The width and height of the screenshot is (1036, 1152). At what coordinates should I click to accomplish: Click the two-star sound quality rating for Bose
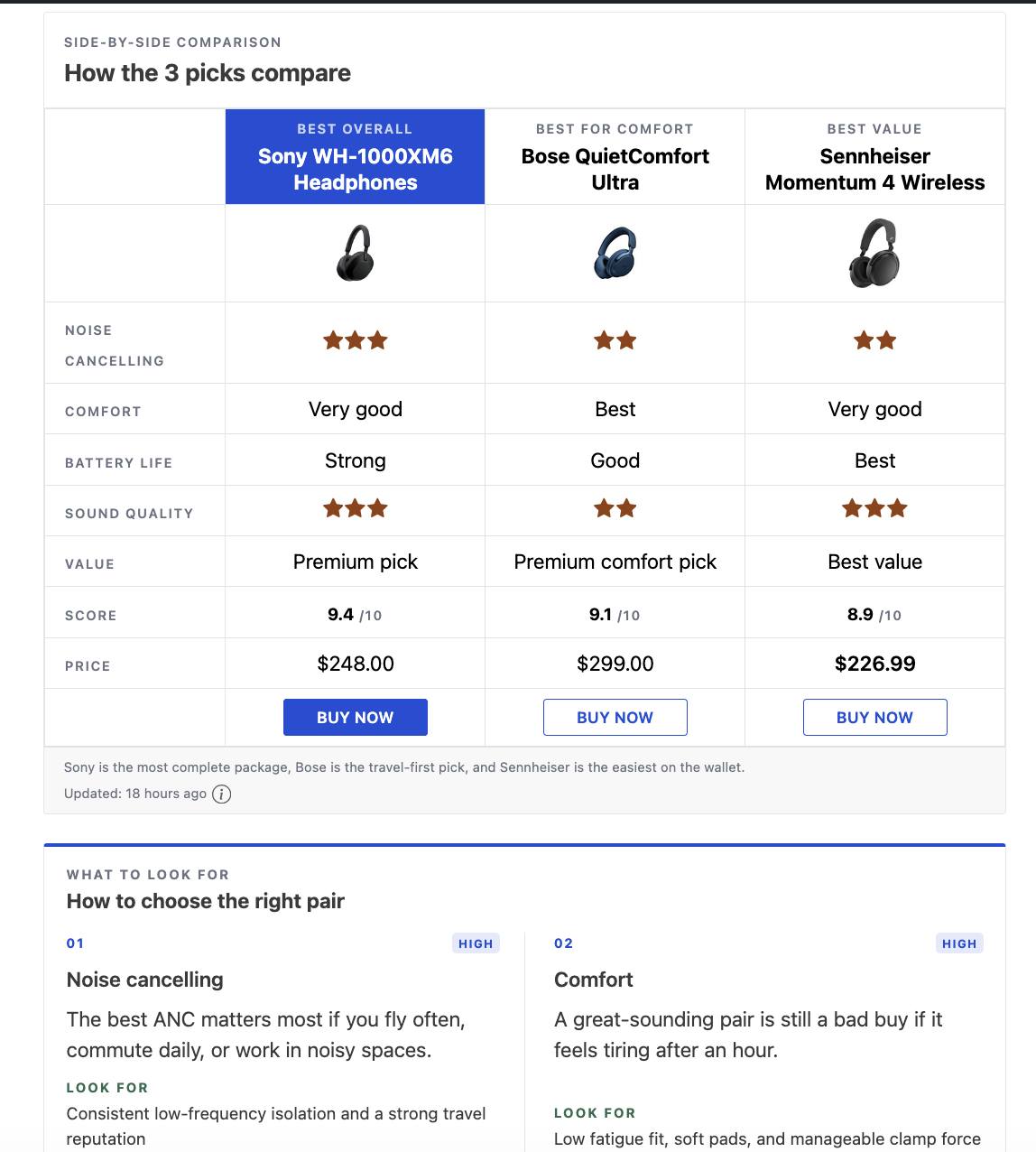[x=615, y=508]
